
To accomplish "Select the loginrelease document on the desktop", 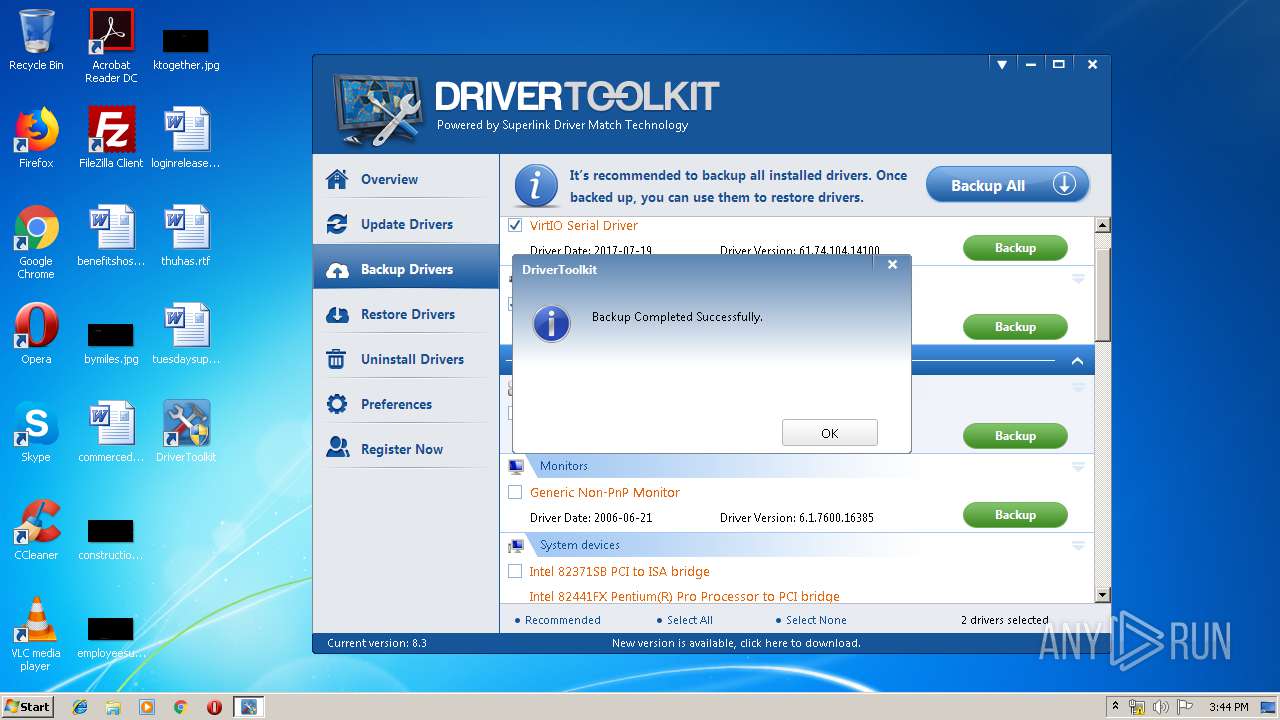I will tap(186, 138).
